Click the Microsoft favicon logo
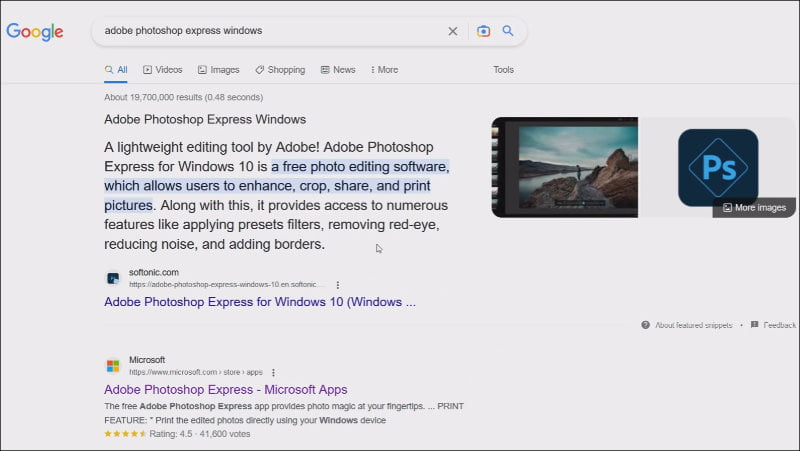800x451 pixels. (113, 366)
